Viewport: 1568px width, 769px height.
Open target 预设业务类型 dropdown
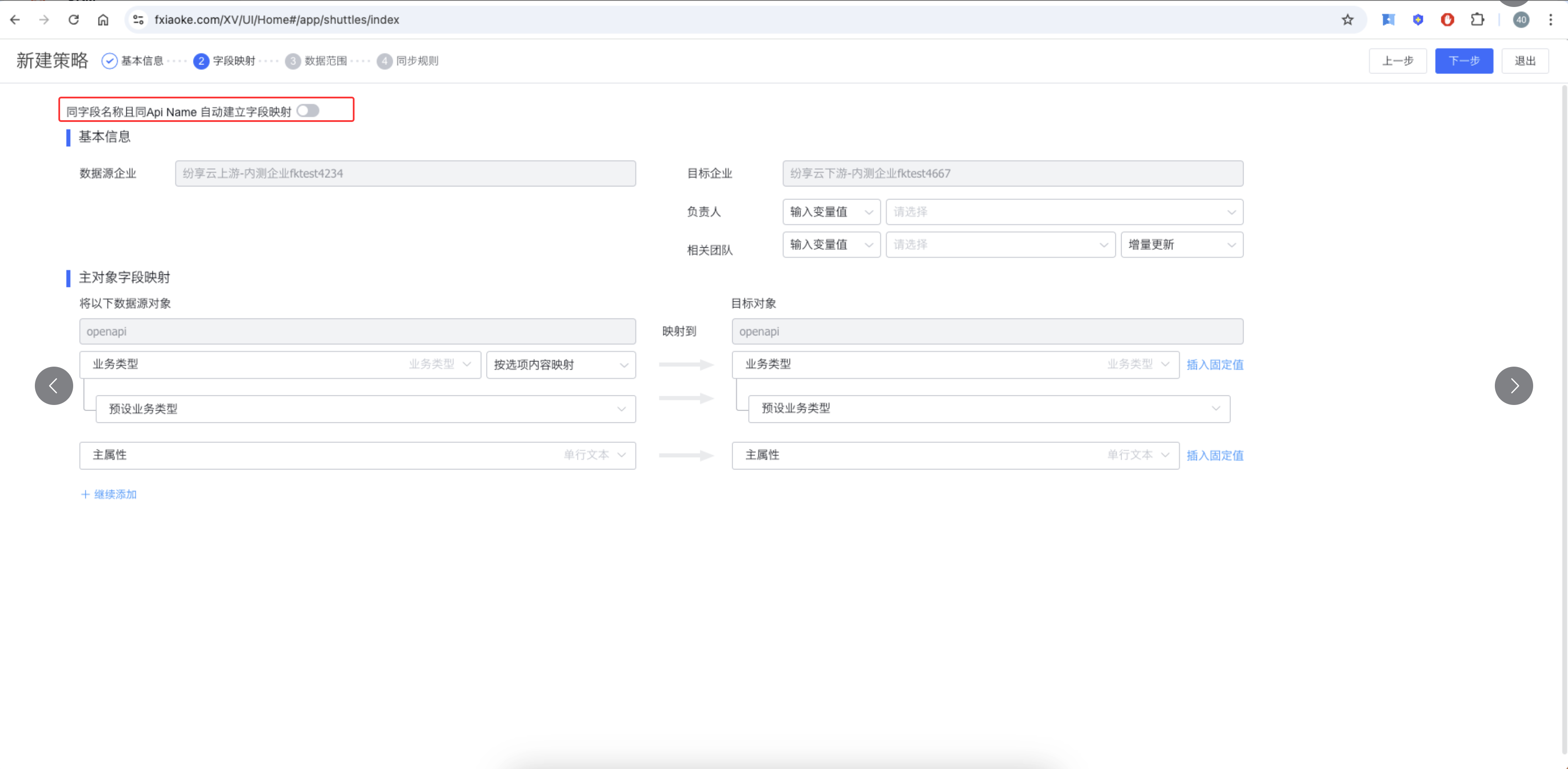coord(989,409)
